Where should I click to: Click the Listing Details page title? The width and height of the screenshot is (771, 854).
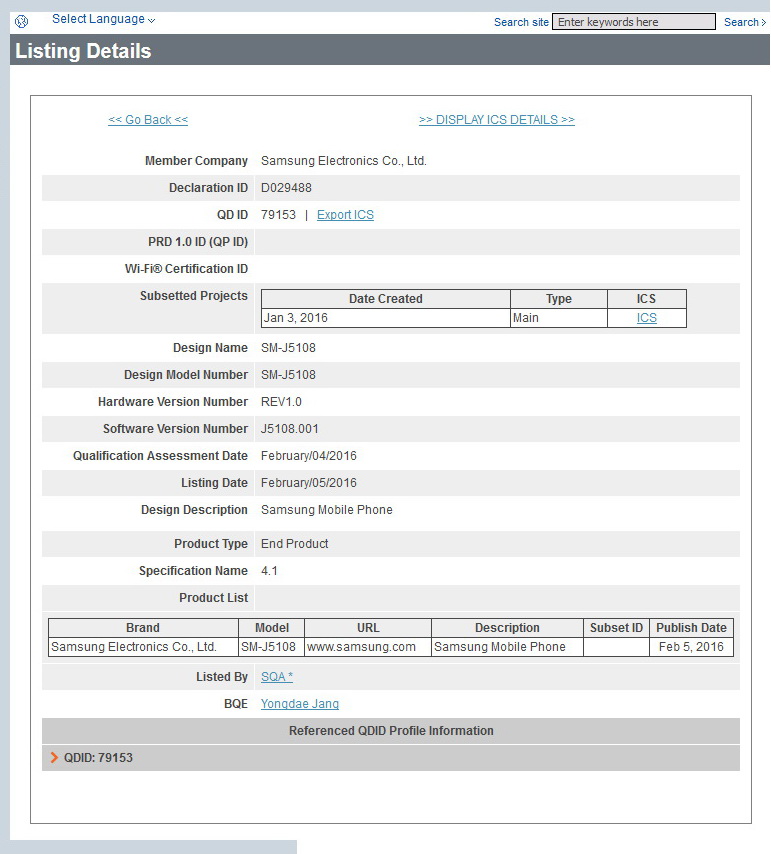(83, 51)
